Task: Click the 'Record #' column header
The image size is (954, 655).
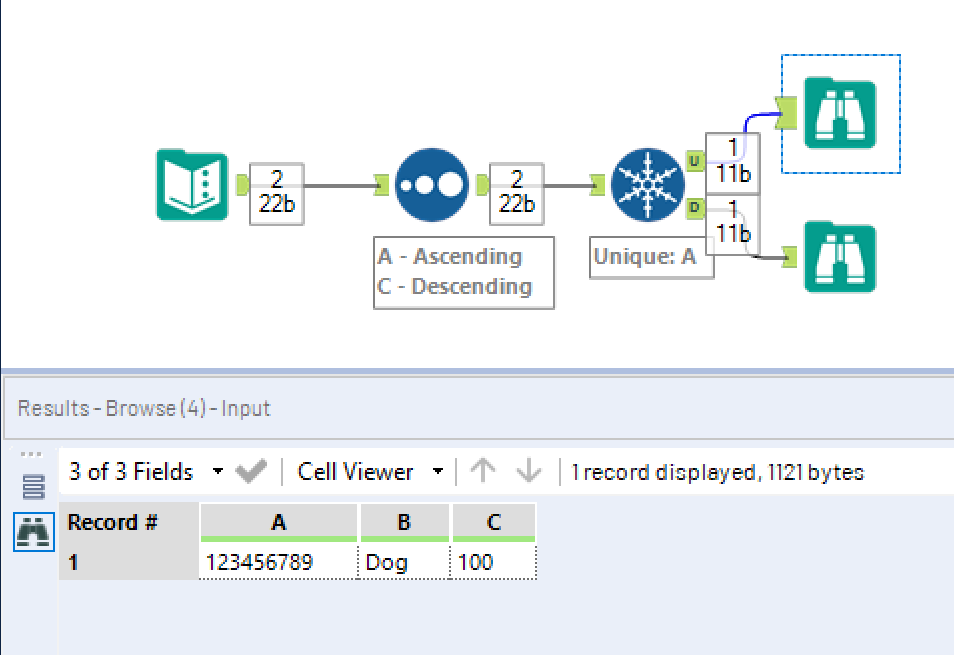Action: [x=129, y=522]
